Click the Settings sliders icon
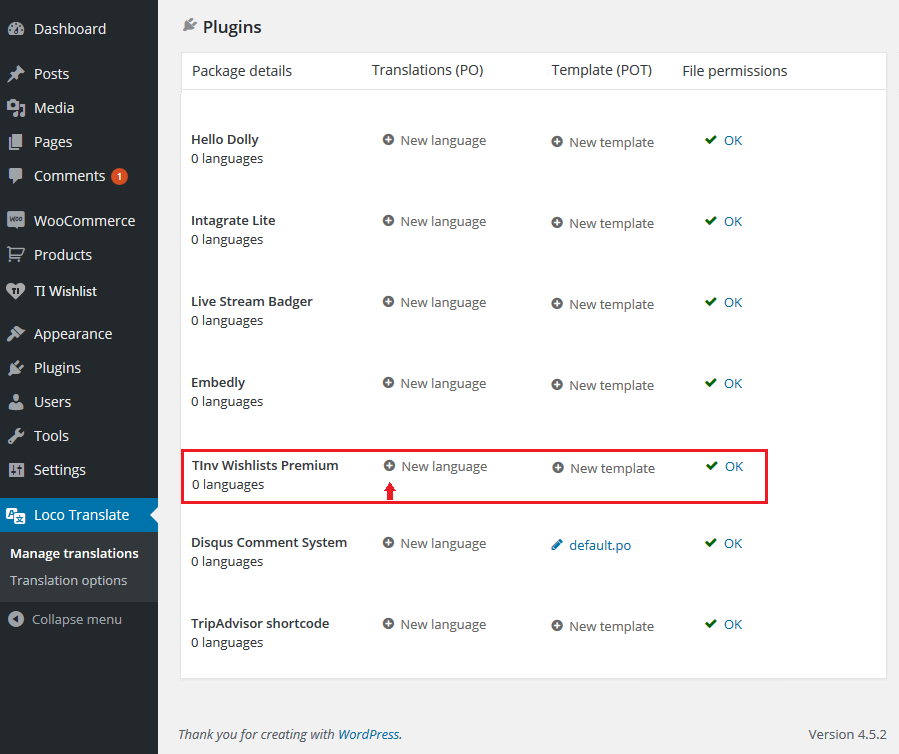 (16, 470)
